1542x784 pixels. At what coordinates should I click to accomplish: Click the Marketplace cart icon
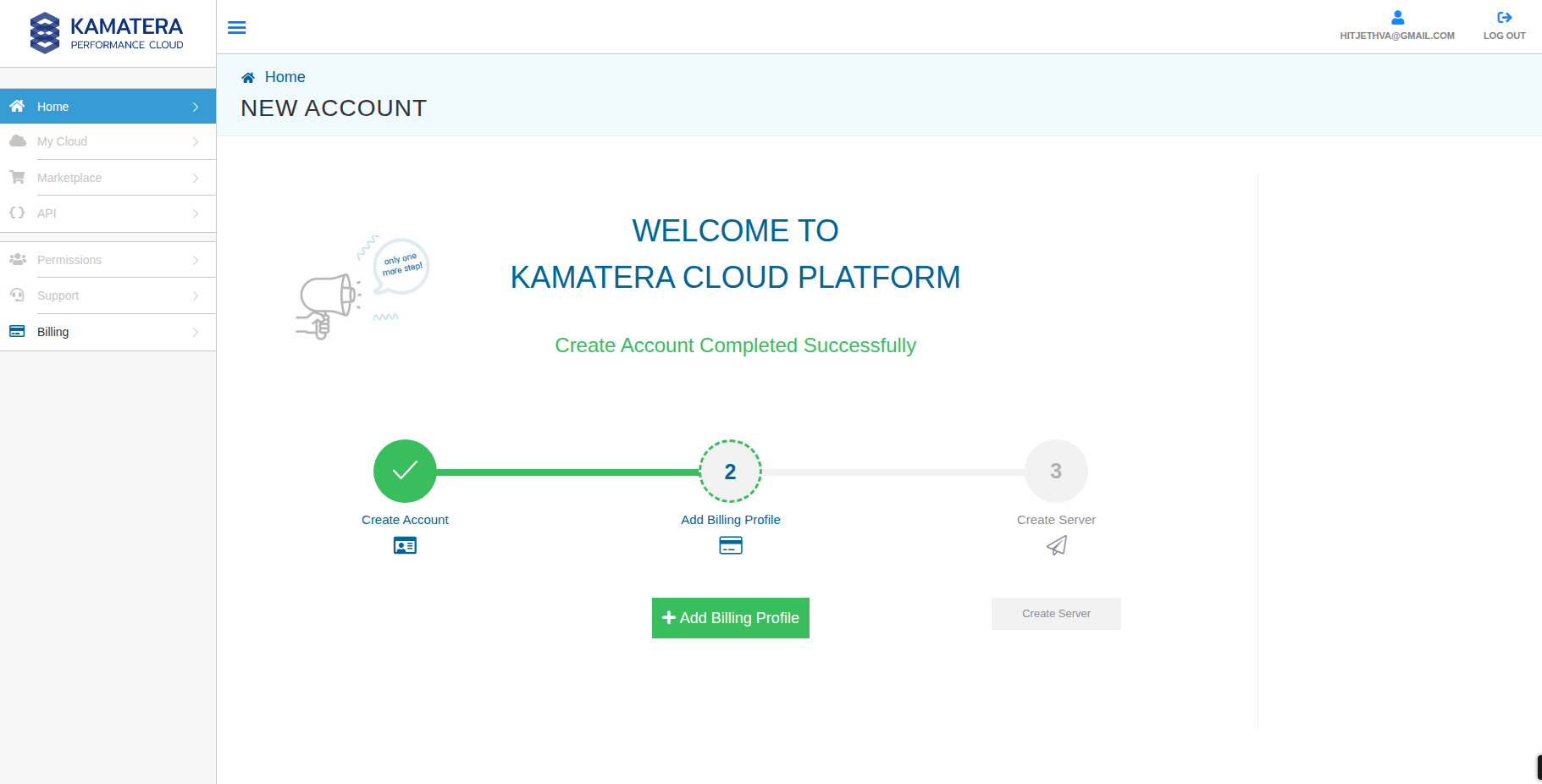coord(17,177)
